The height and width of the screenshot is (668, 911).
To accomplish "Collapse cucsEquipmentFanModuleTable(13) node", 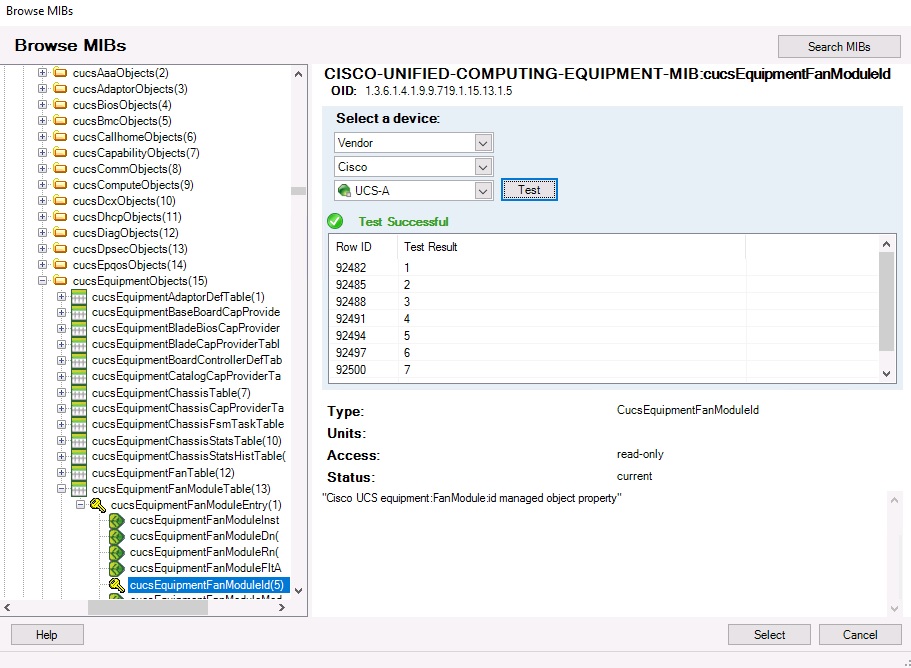I will (62, 489).
